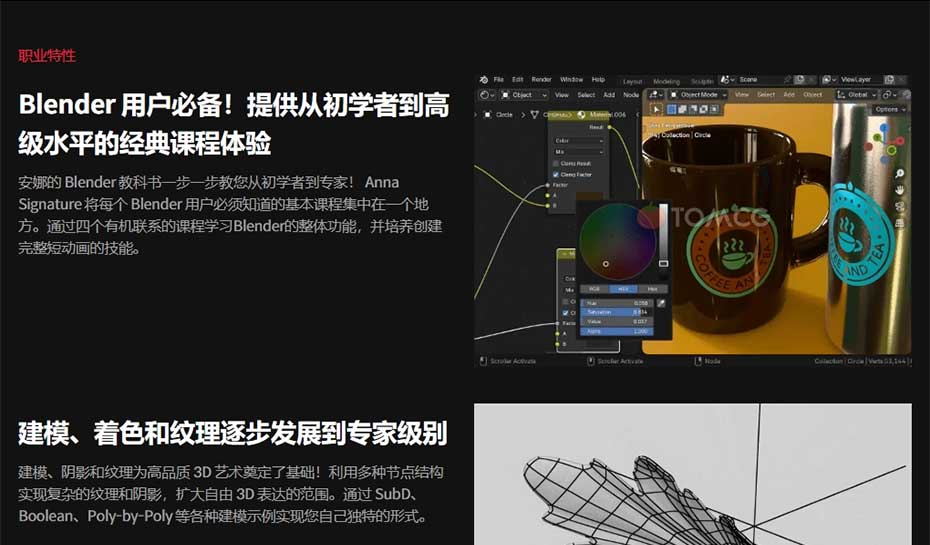Select the Select Box tool icon in viewport
The image size is (930, 545).
[x=656, y=109]
